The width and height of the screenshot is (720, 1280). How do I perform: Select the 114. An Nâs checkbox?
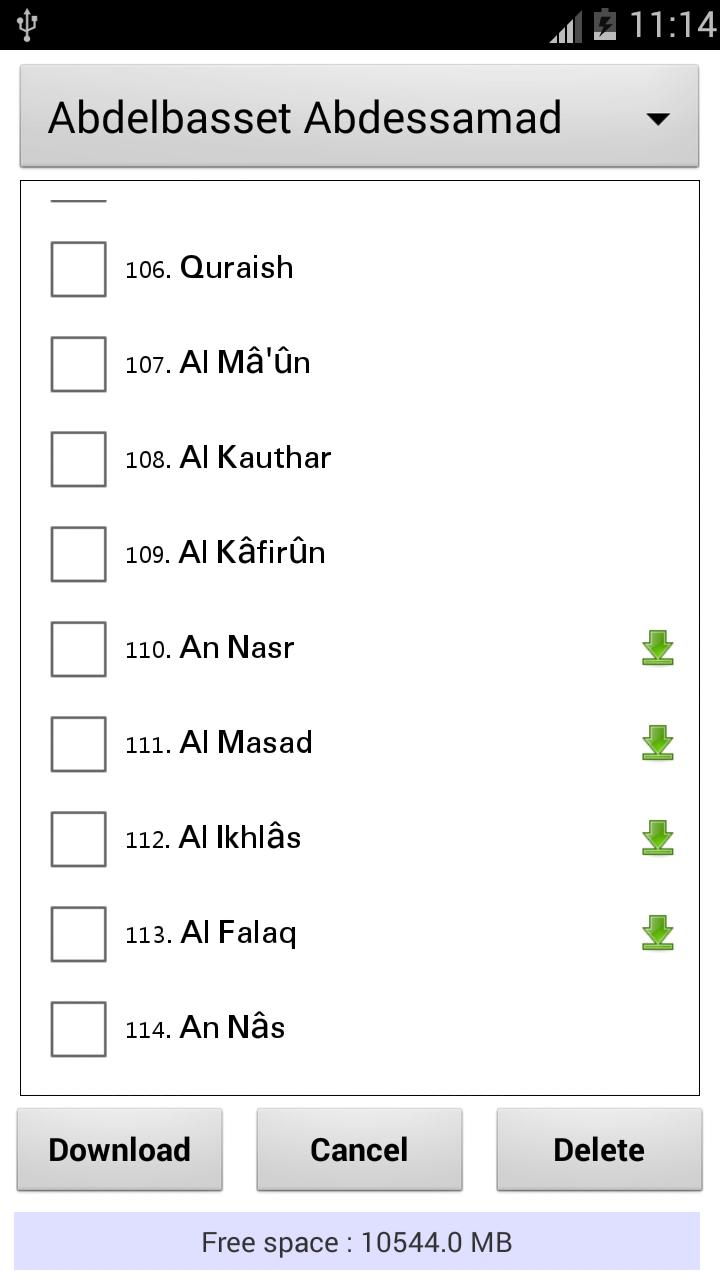point(78,1029)
